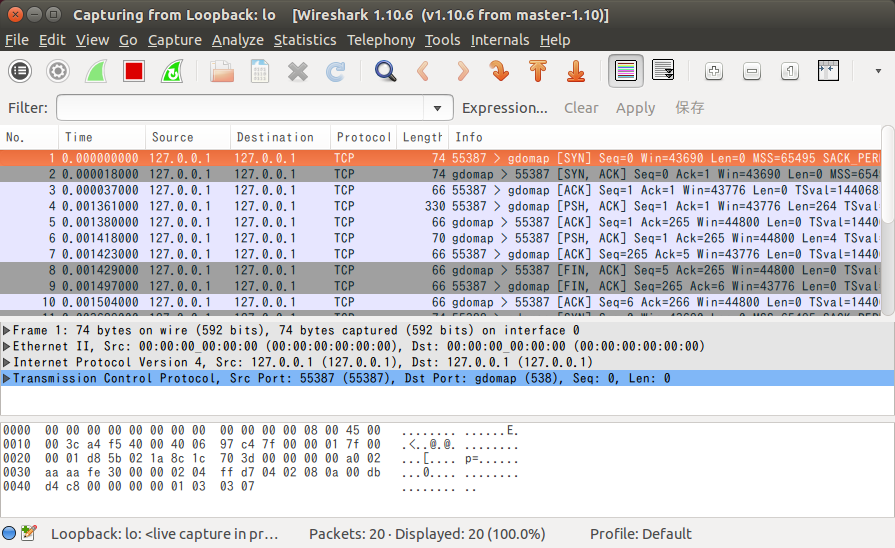Click the find packet magnifier icon

click(x=385, y=71)
